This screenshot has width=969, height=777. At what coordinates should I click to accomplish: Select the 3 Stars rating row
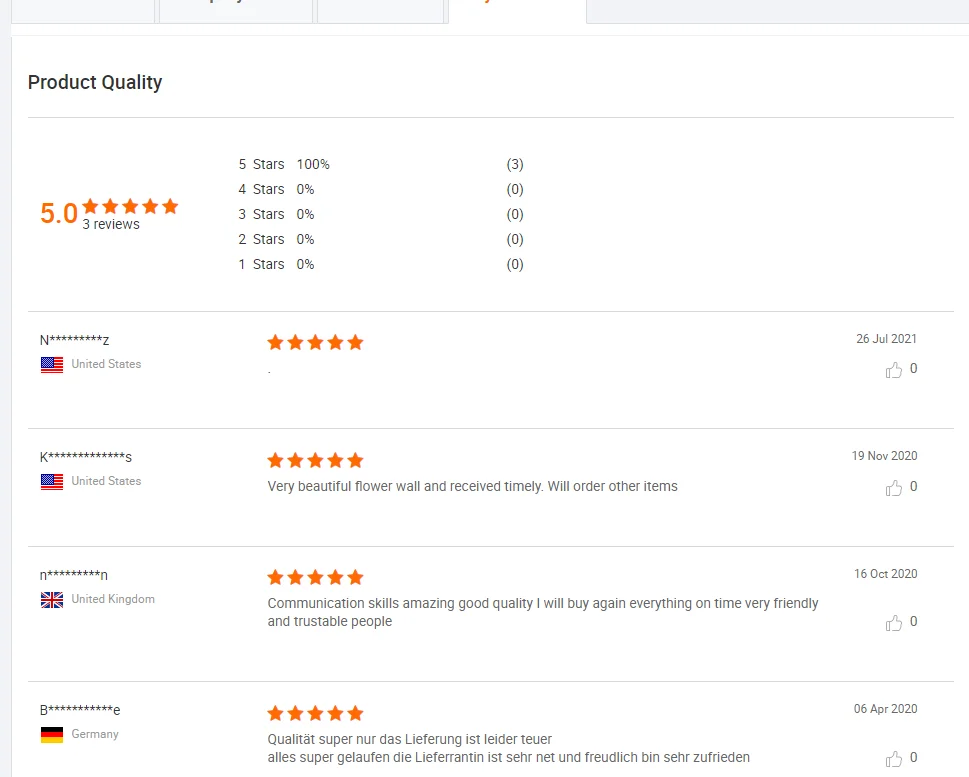(261, 214)
